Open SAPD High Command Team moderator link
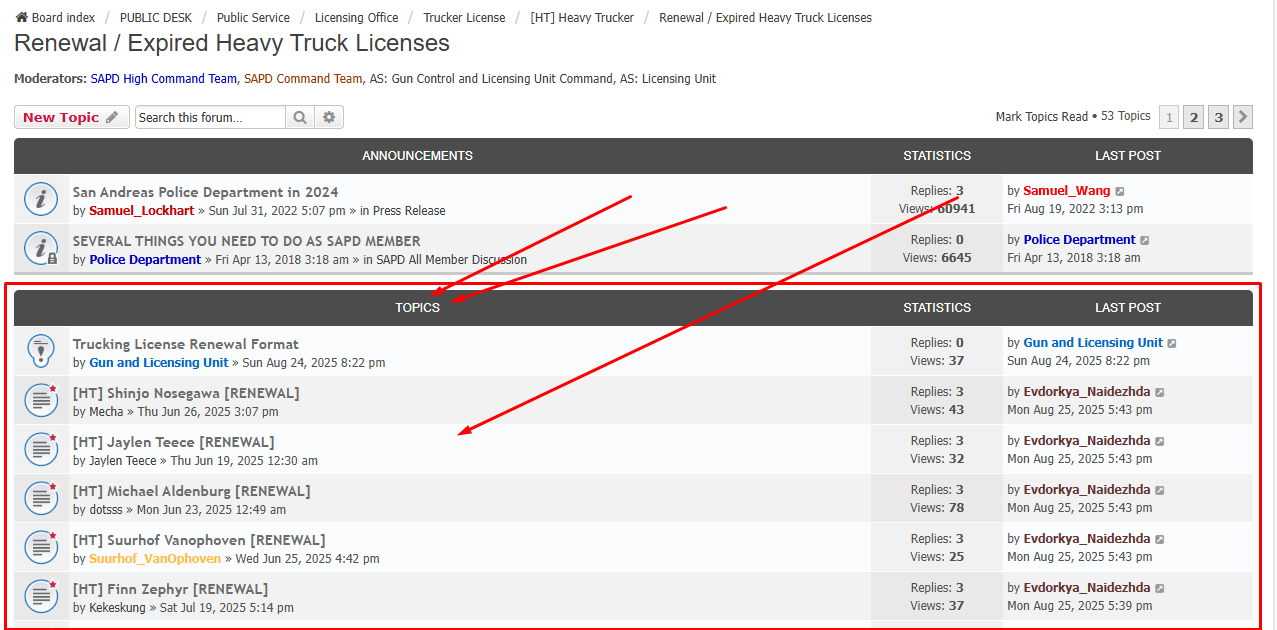 point(164,79)
